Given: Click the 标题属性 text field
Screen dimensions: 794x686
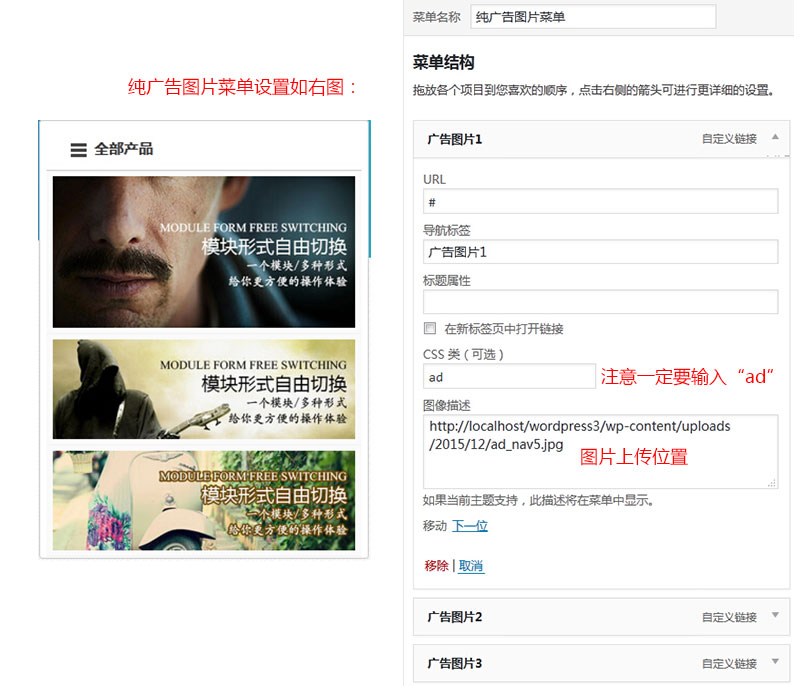Looking at the screenshot, I should click(x=600, y=302).
